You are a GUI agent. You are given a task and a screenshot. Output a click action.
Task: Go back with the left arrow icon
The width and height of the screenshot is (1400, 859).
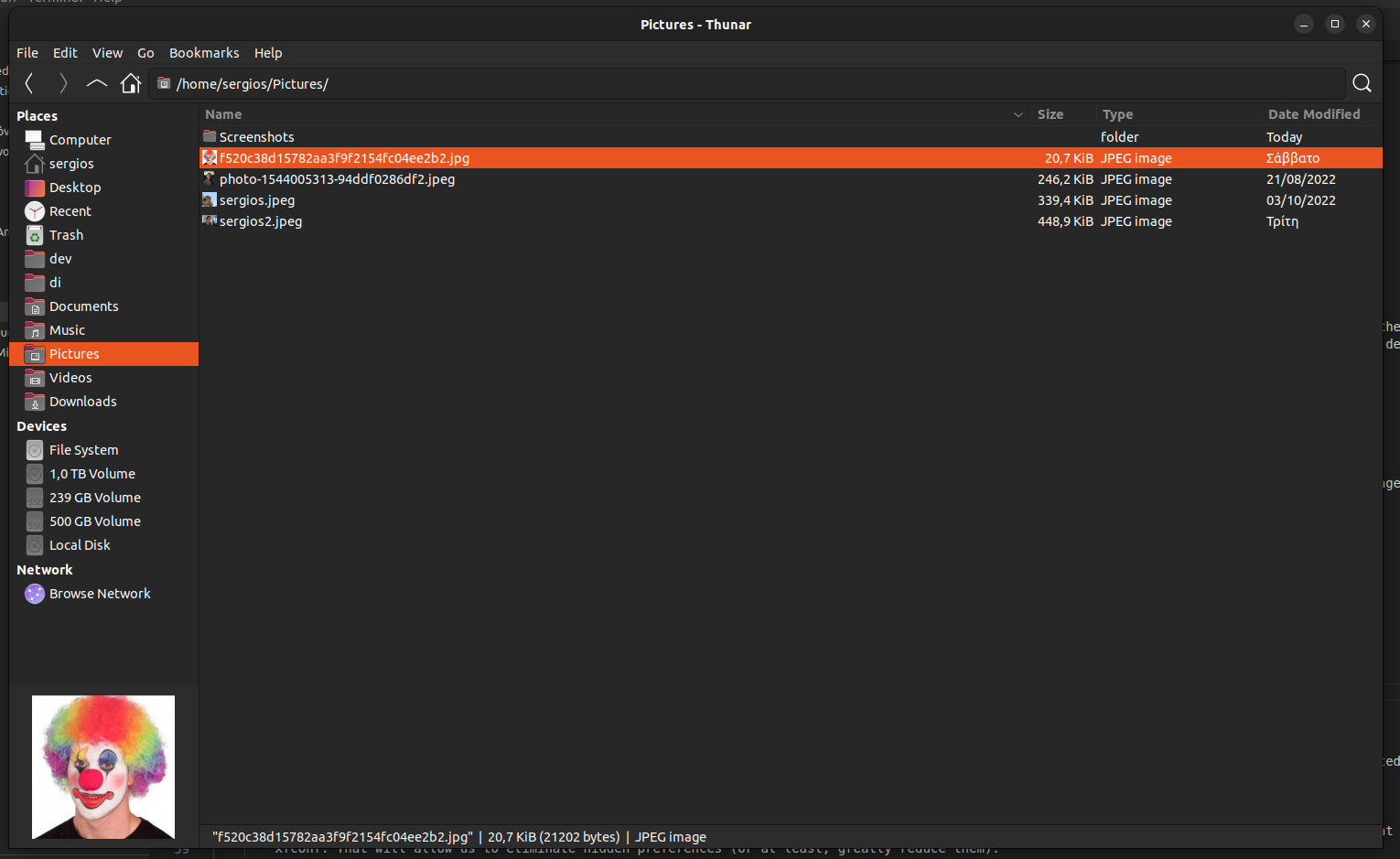click(x=29, y=83)
